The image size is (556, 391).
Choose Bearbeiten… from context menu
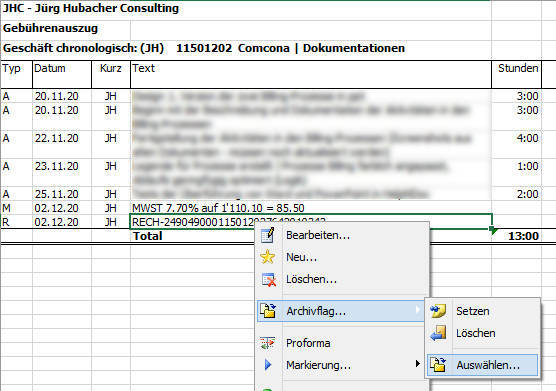click(x=318, y=235)
